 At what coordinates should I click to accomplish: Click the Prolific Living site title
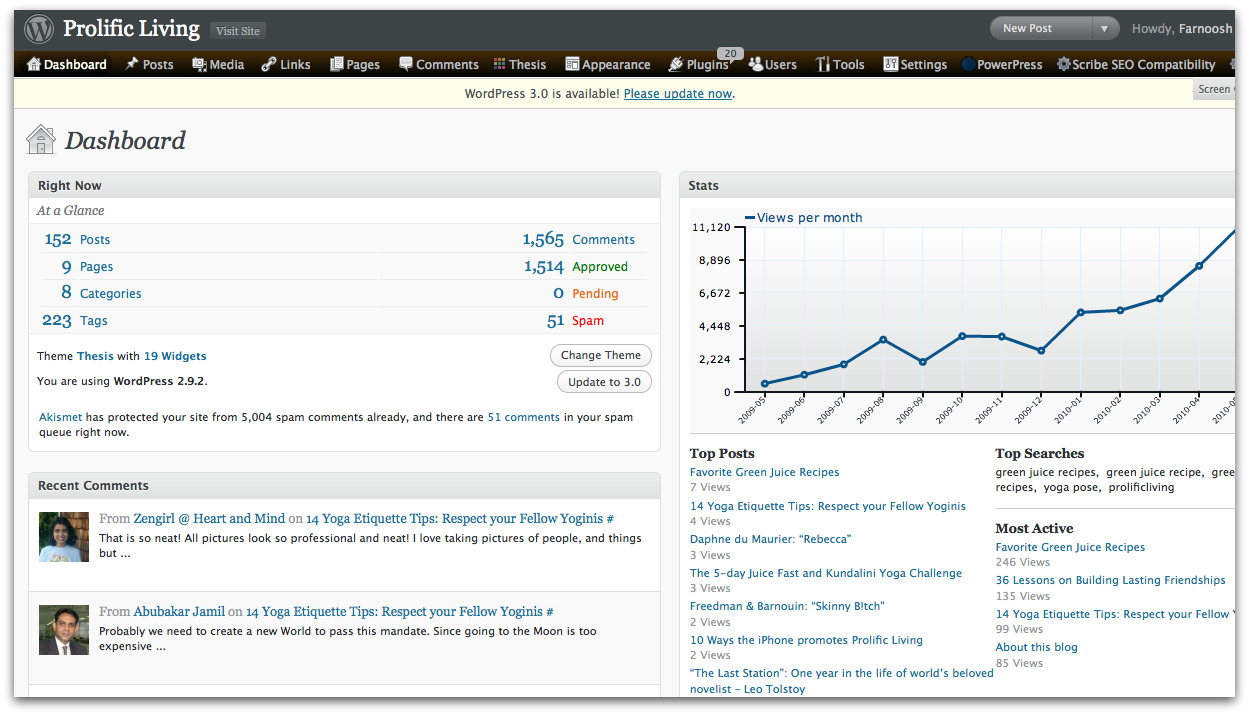[x=131, y=29]
